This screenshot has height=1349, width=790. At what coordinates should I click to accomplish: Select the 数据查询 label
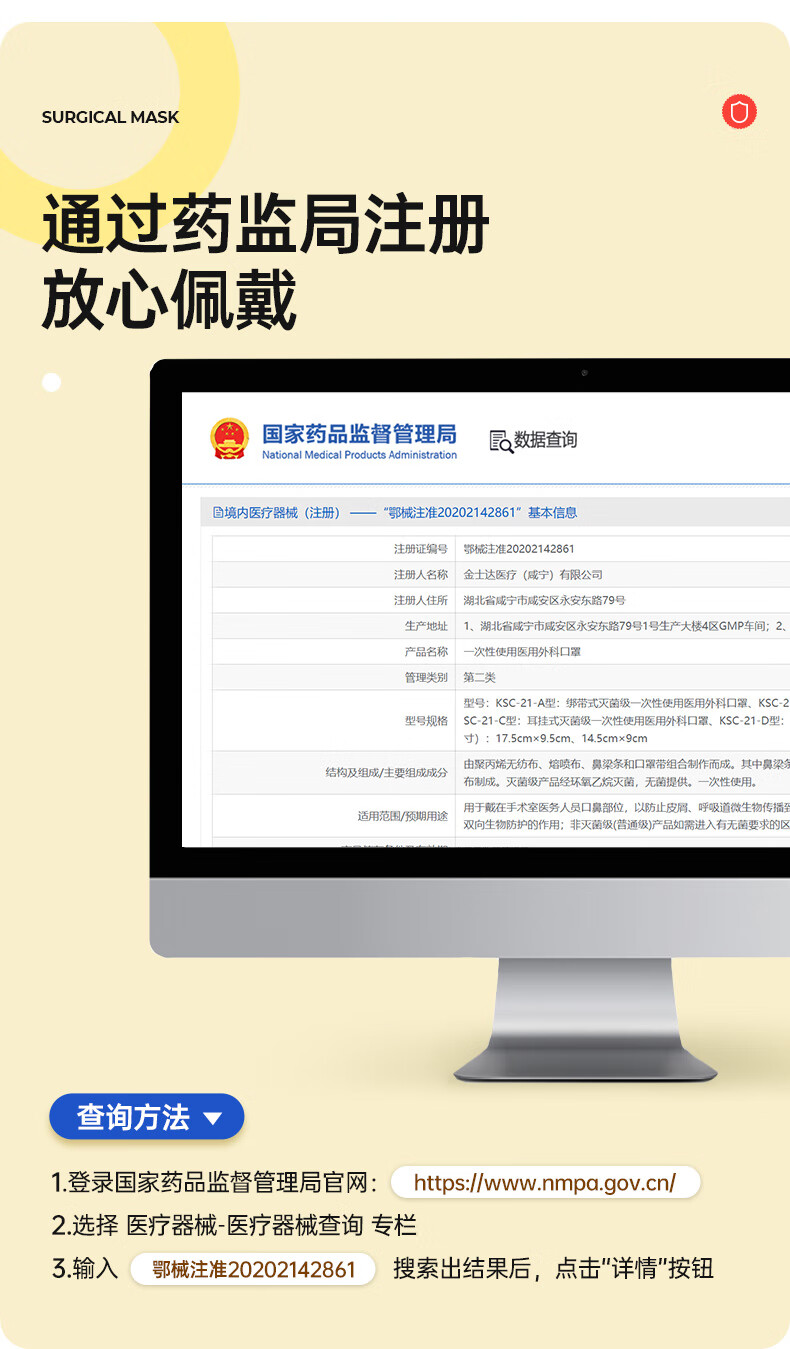(x=545, y=440)
